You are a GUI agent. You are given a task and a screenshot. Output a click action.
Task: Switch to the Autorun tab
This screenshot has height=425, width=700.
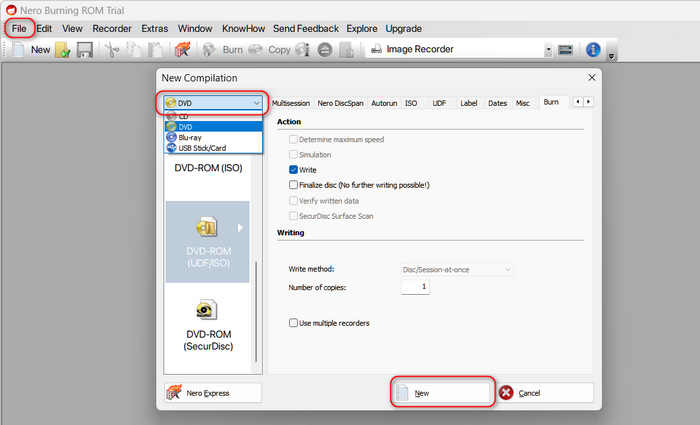384,103
